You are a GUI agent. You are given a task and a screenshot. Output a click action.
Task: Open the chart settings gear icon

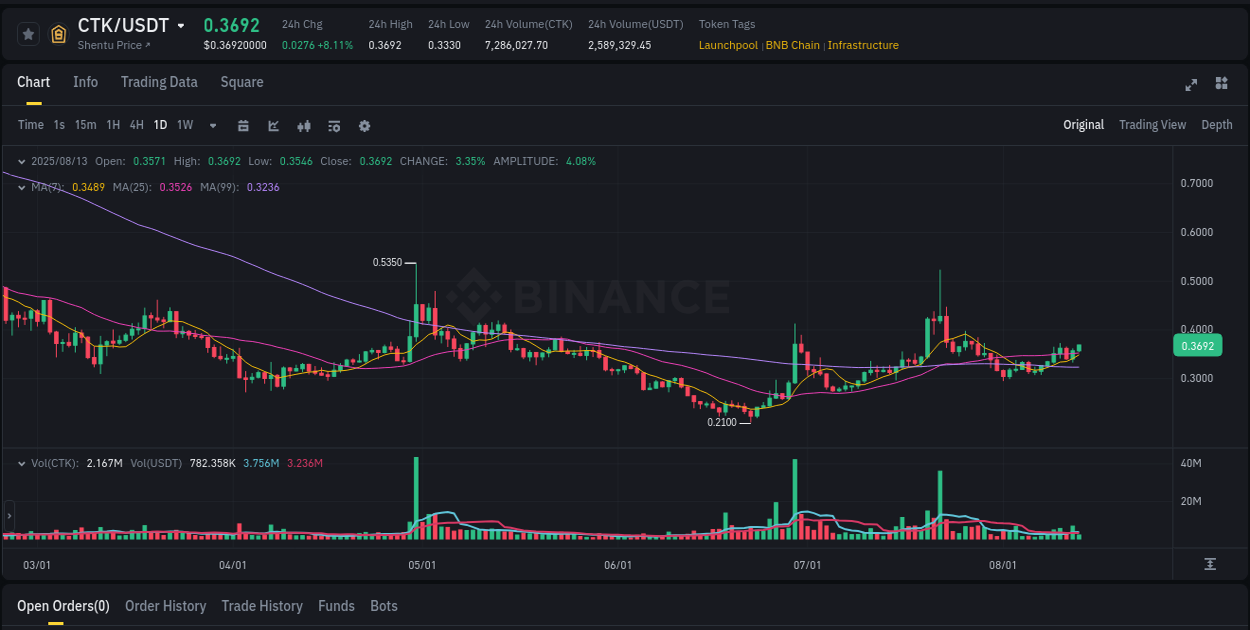coord(364,126)
